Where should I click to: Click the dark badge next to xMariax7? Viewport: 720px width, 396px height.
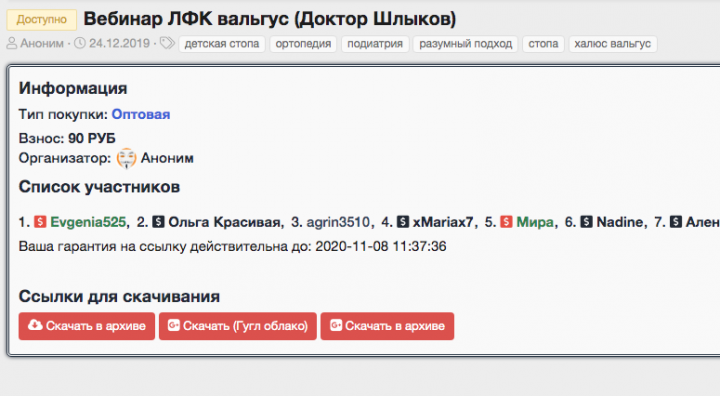click(x=403, y=222)
